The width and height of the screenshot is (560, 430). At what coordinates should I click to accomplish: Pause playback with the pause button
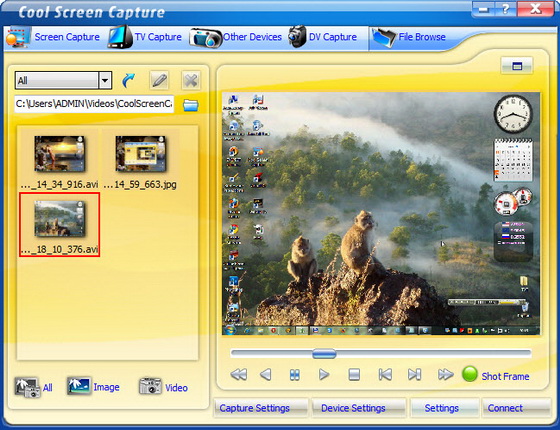[295, 375]
